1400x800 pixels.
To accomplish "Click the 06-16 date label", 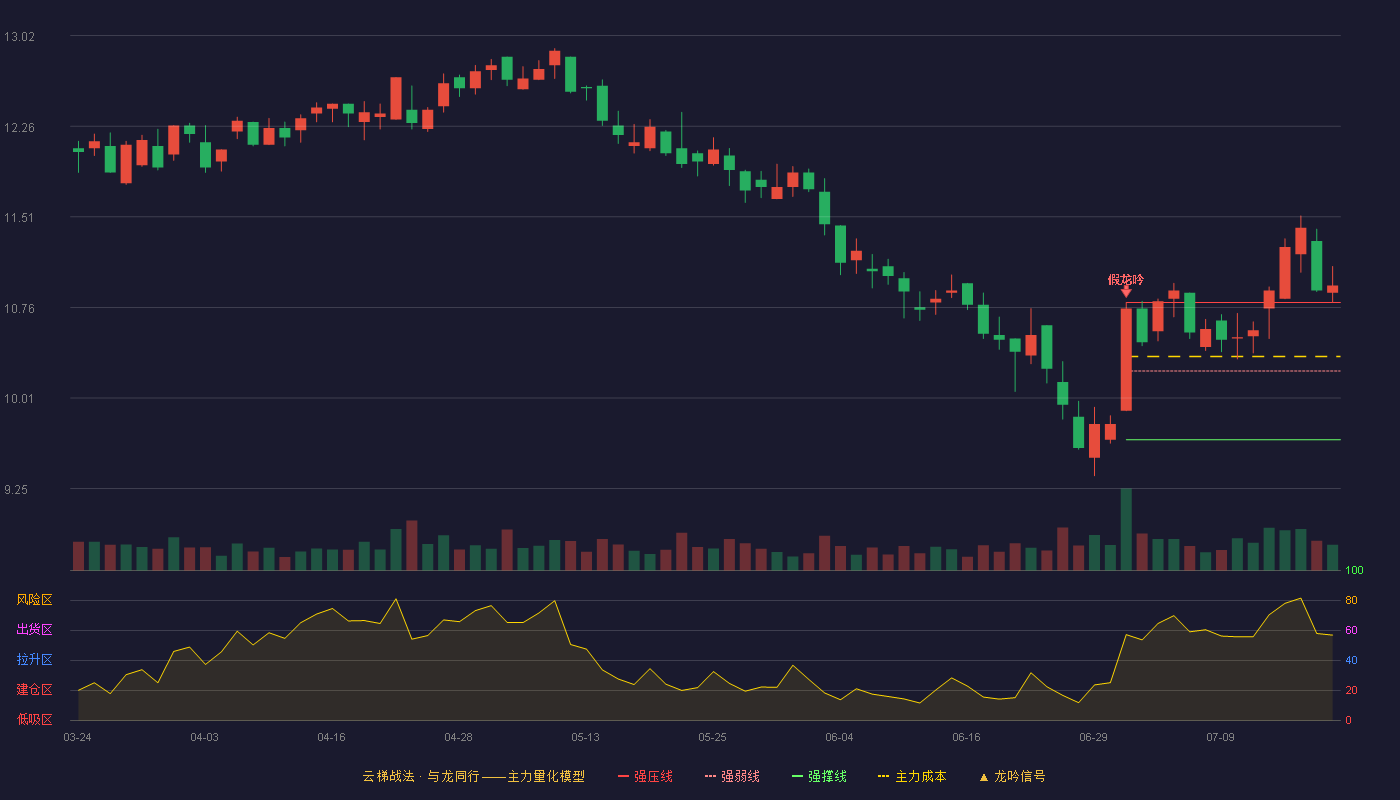I will point(966,737).
